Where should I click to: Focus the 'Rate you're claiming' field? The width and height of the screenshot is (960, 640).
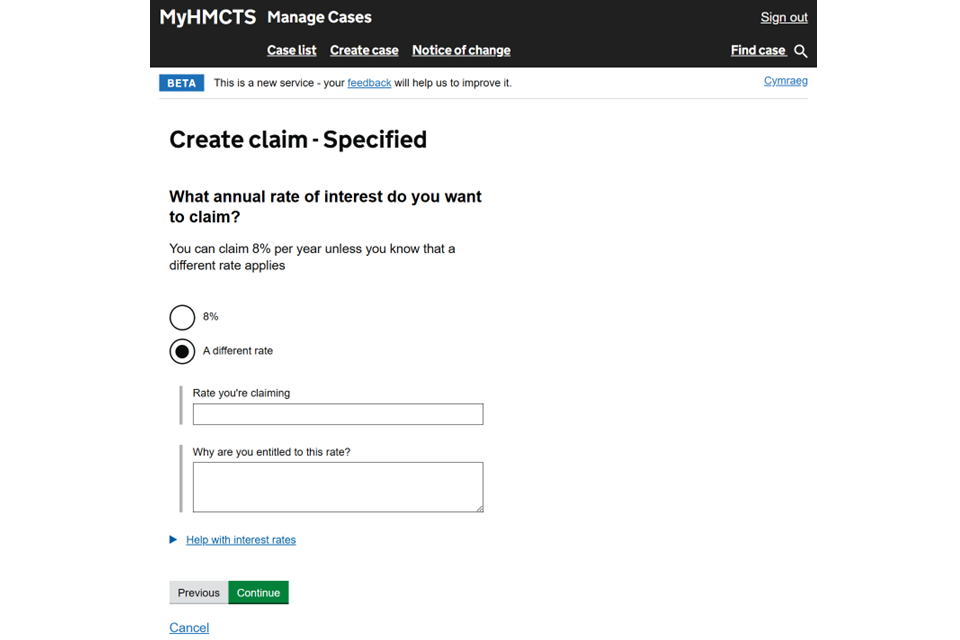coord(337,414)
